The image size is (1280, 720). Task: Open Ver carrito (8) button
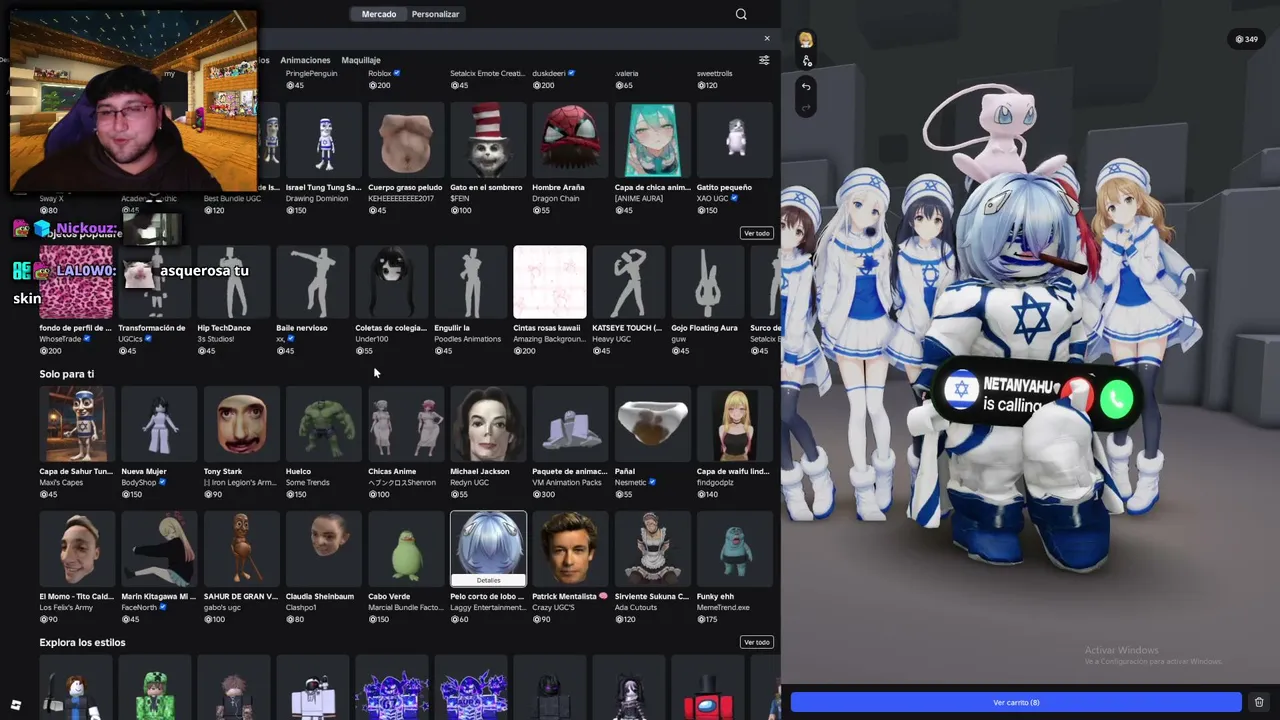[1016, 702]
